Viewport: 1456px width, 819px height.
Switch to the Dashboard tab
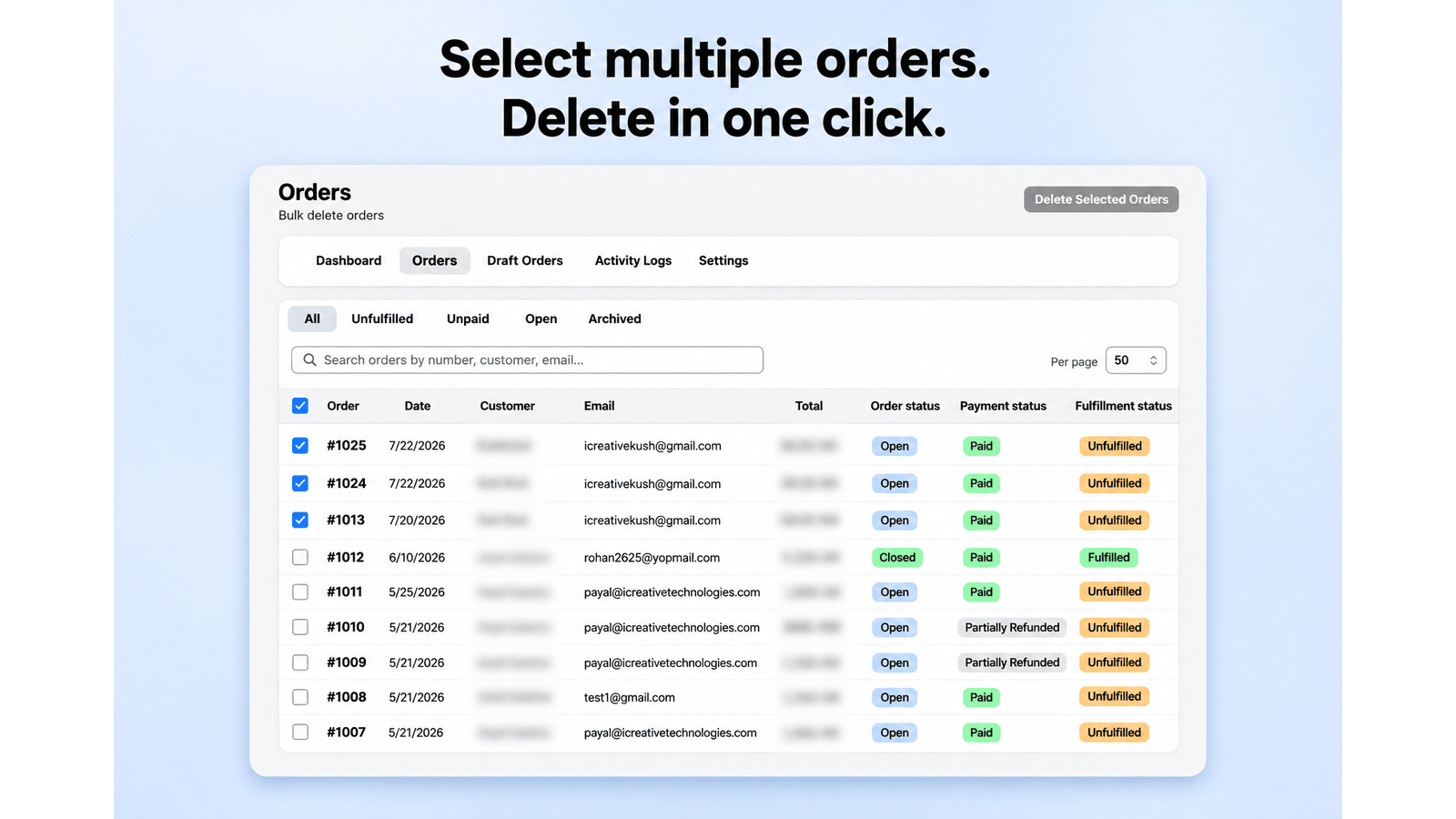tap(349, 260)
